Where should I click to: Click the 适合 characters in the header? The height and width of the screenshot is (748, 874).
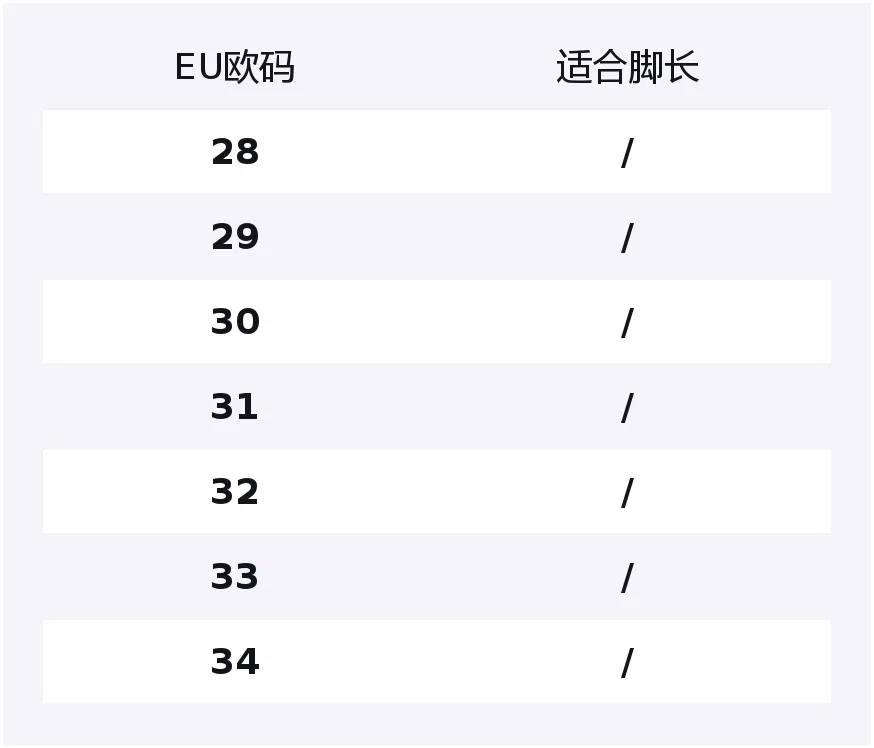[592, 67]
